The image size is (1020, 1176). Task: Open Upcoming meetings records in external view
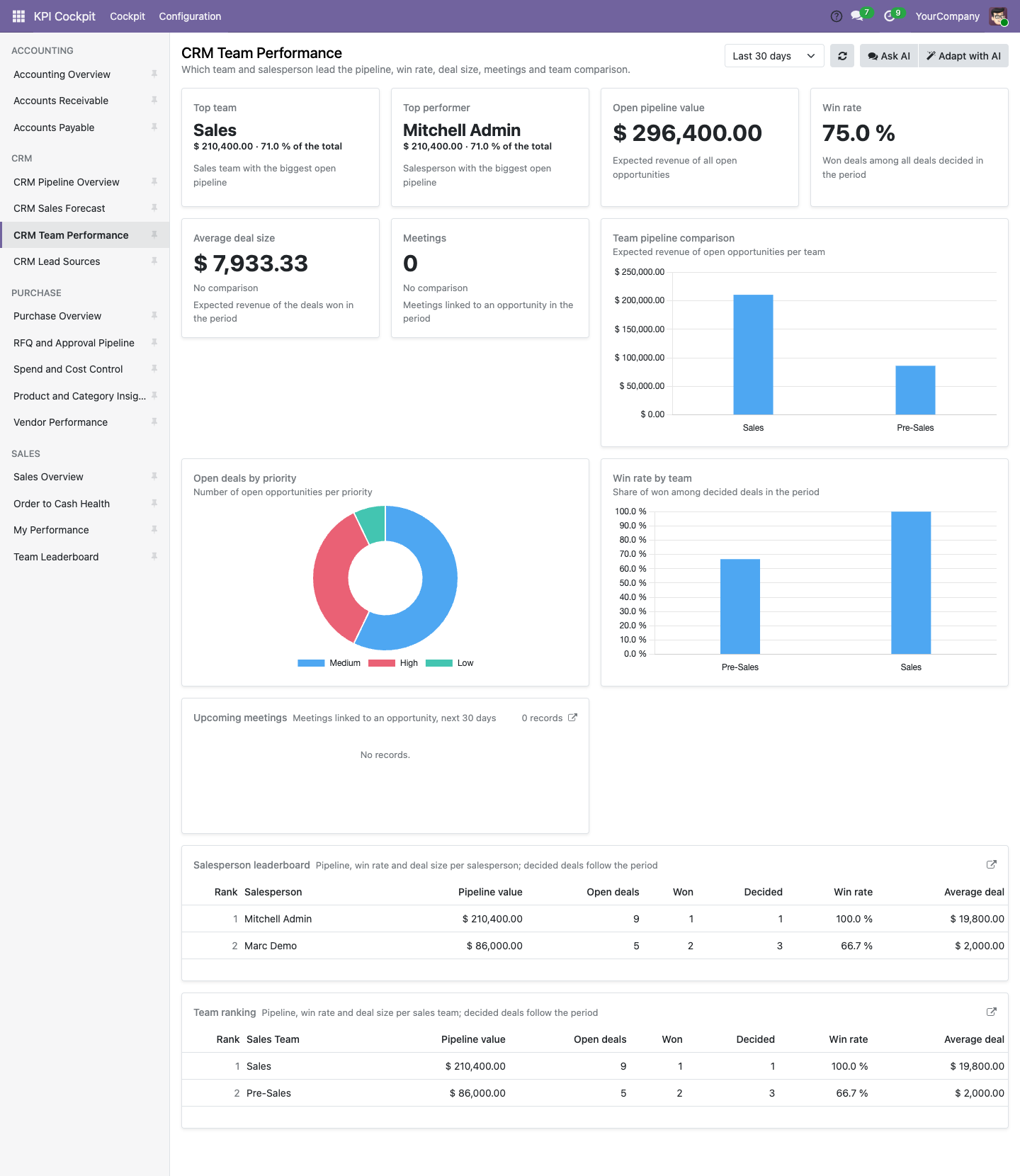point(572,718)
